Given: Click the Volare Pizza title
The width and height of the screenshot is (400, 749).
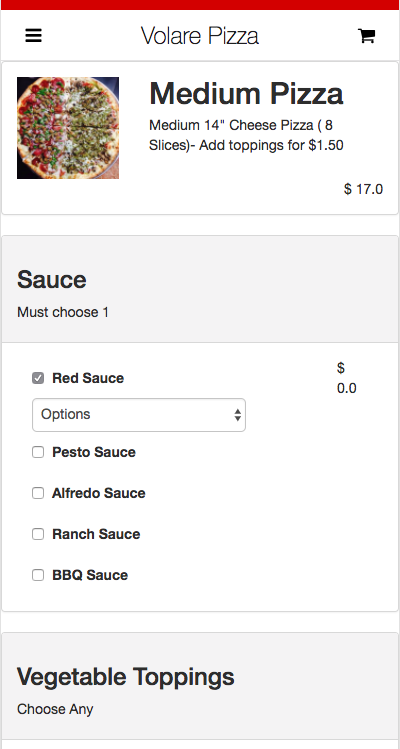Looking at the screenshot, I should 200,36.
